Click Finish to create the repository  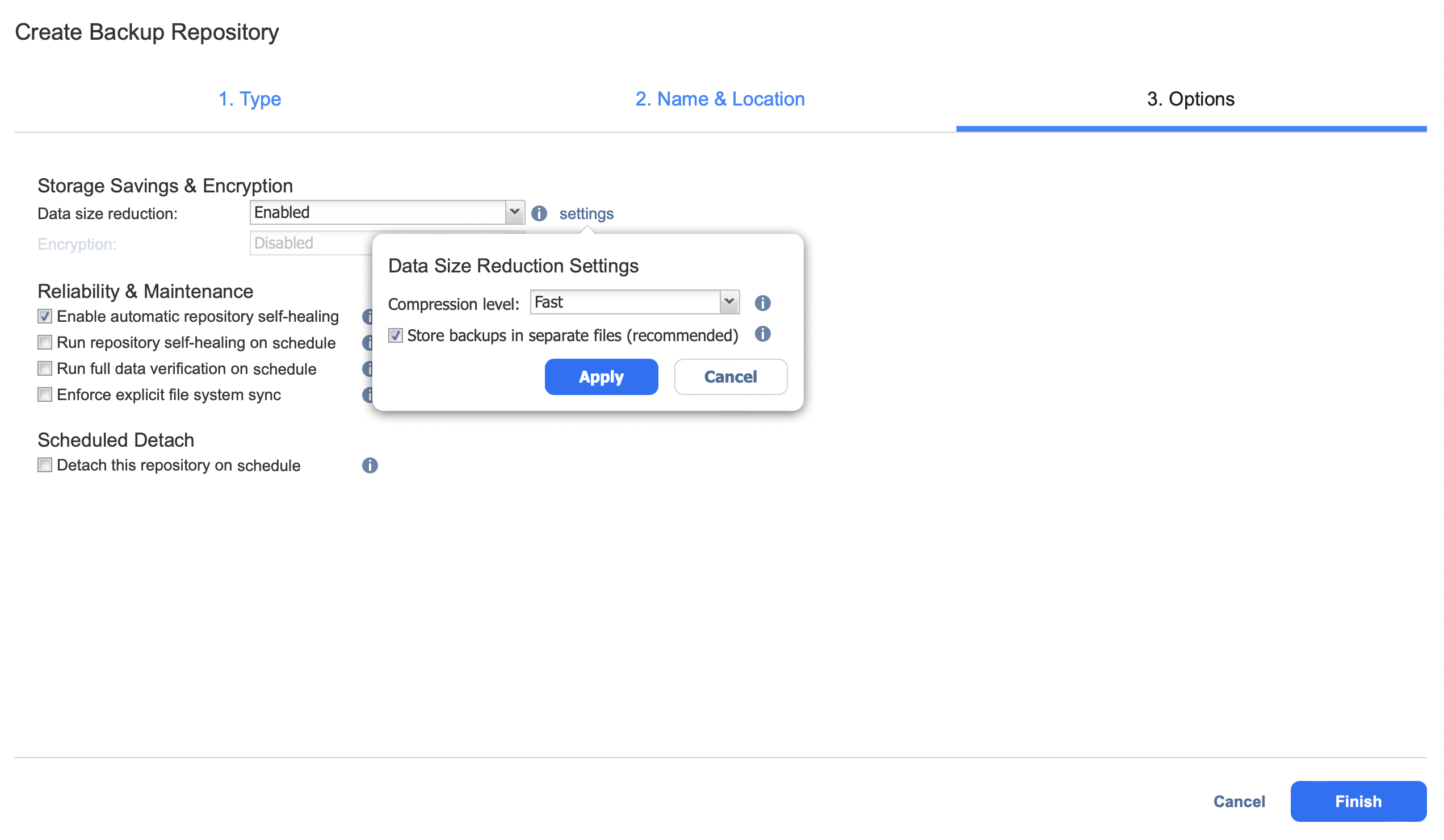click(1358, 800)
